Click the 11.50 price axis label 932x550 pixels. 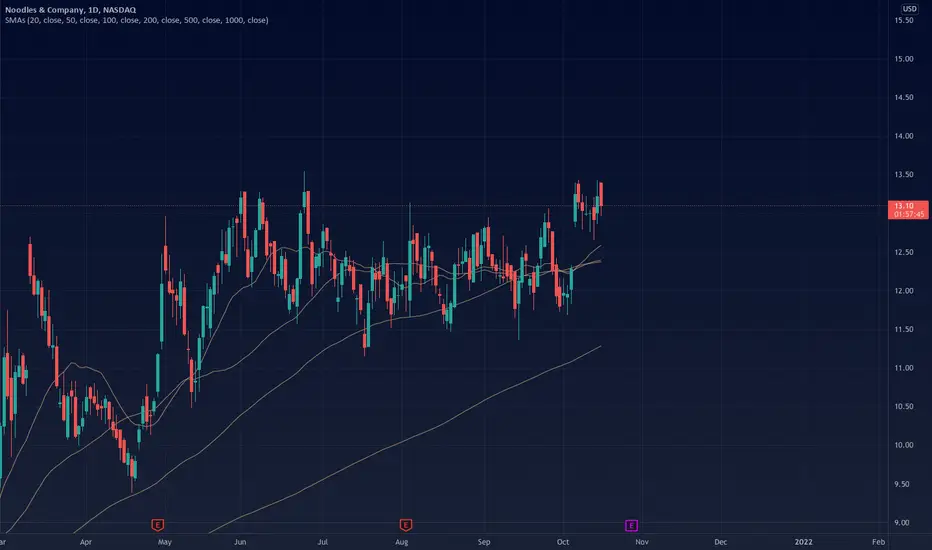coord(903,329)
